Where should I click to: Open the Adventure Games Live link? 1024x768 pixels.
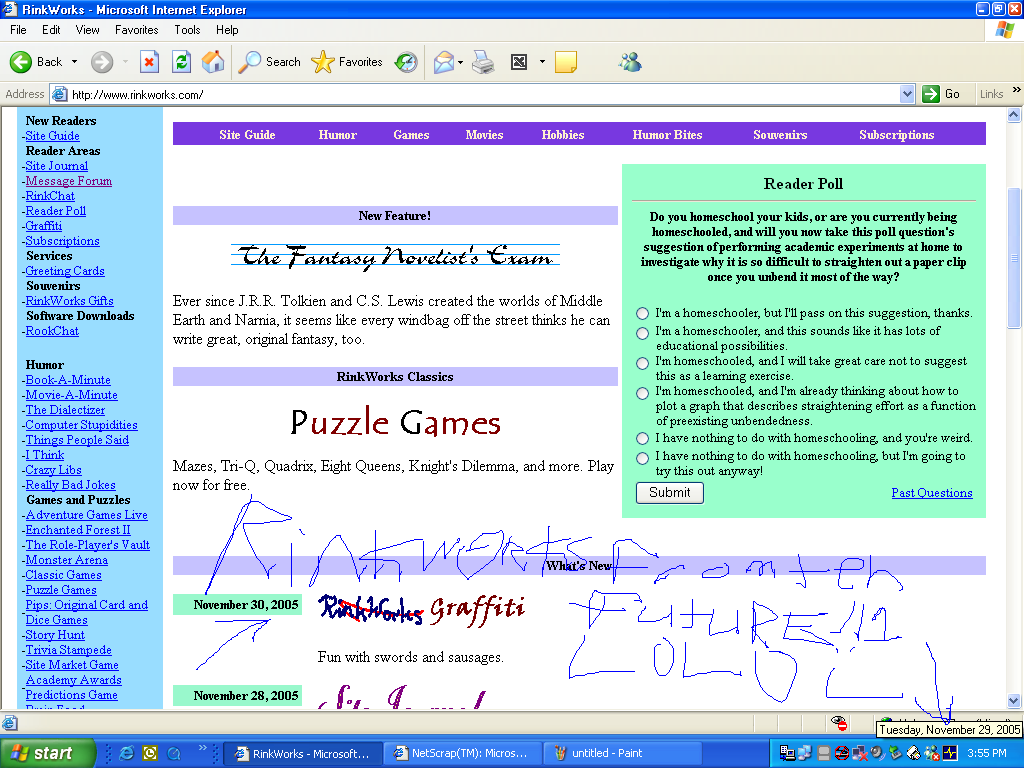click(x=87, y=515)
